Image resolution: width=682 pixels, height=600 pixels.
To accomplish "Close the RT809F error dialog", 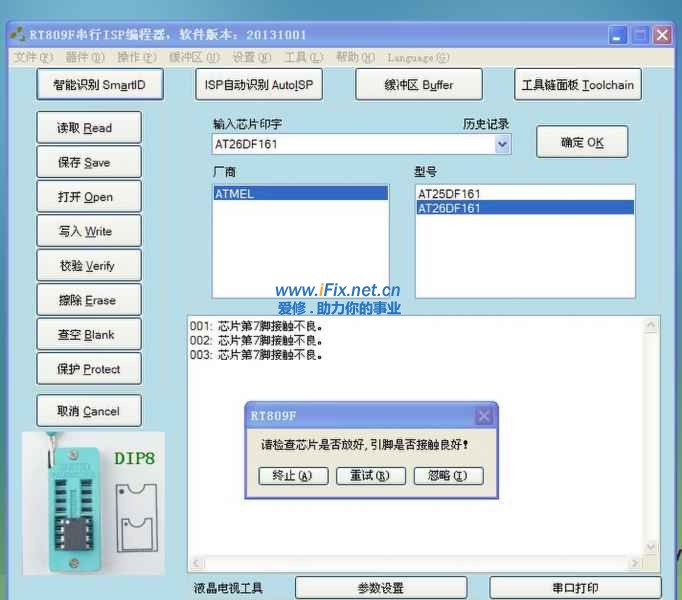I will tap(484, 416).
